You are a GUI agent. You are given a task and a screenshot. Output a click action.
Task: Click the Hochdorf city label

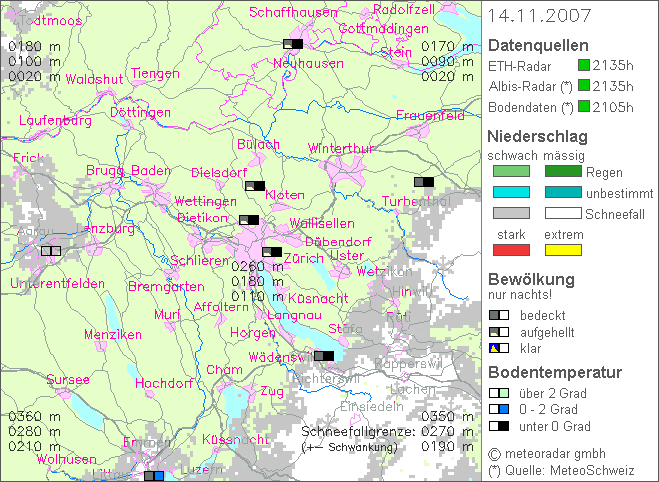[x=164, y=383]
